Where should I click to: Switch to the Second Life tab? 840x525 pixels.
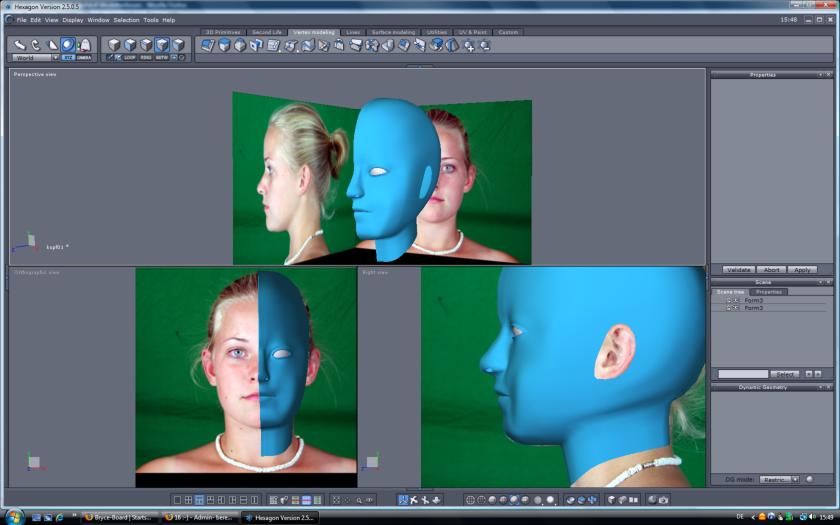[267, 32]
